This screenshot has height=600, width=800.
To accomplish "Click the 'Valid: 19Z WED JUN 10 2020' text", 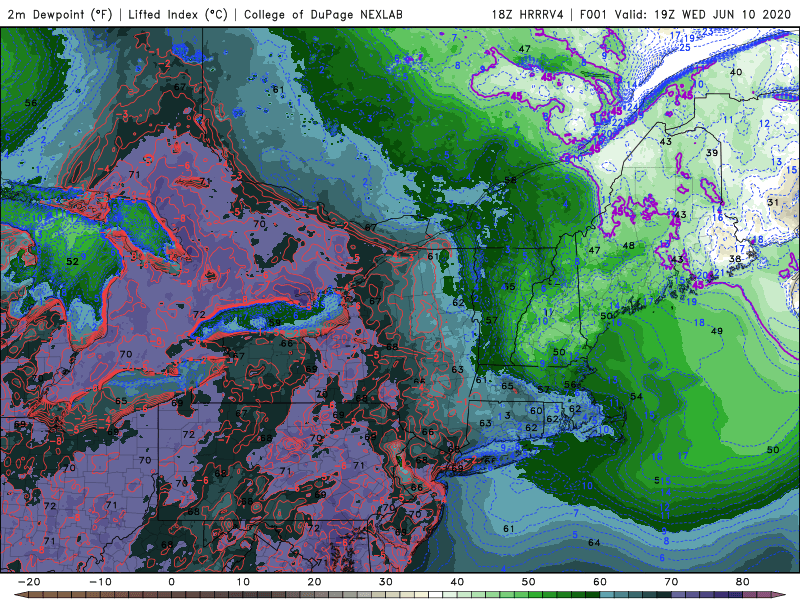I will [x=704, y=14].
